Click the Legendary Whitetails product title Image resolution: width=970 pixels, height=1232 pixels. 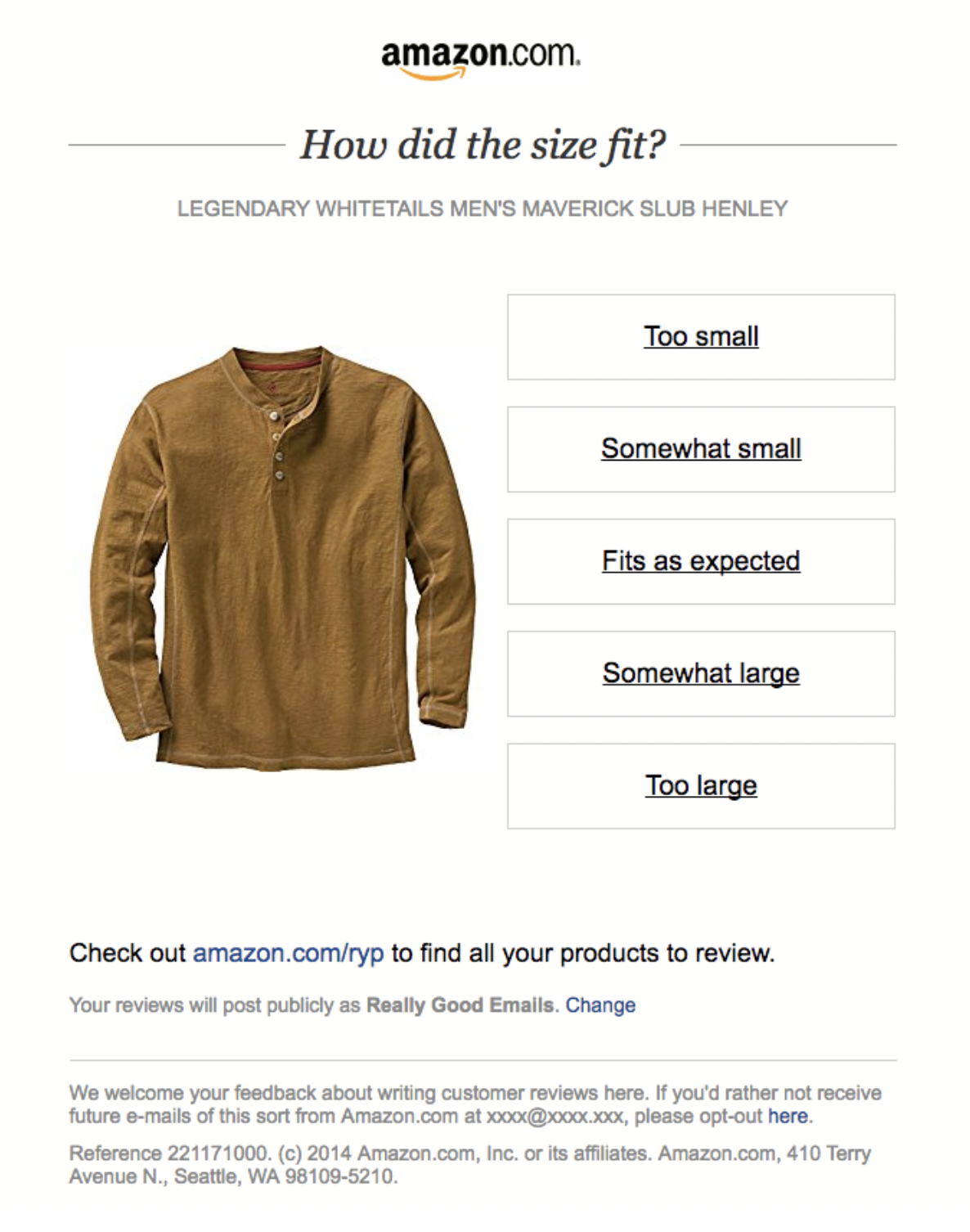click(x=483, y=209)
